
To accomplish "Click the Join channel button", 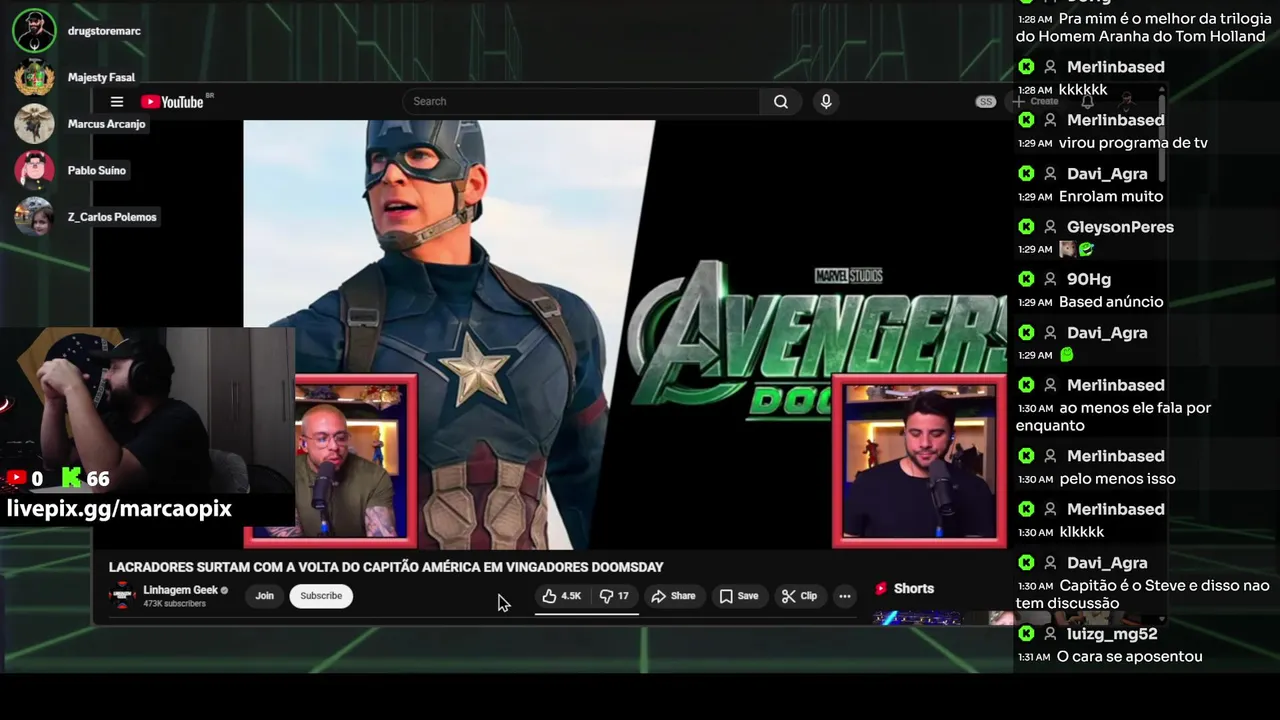I will [x=264, y=596].
